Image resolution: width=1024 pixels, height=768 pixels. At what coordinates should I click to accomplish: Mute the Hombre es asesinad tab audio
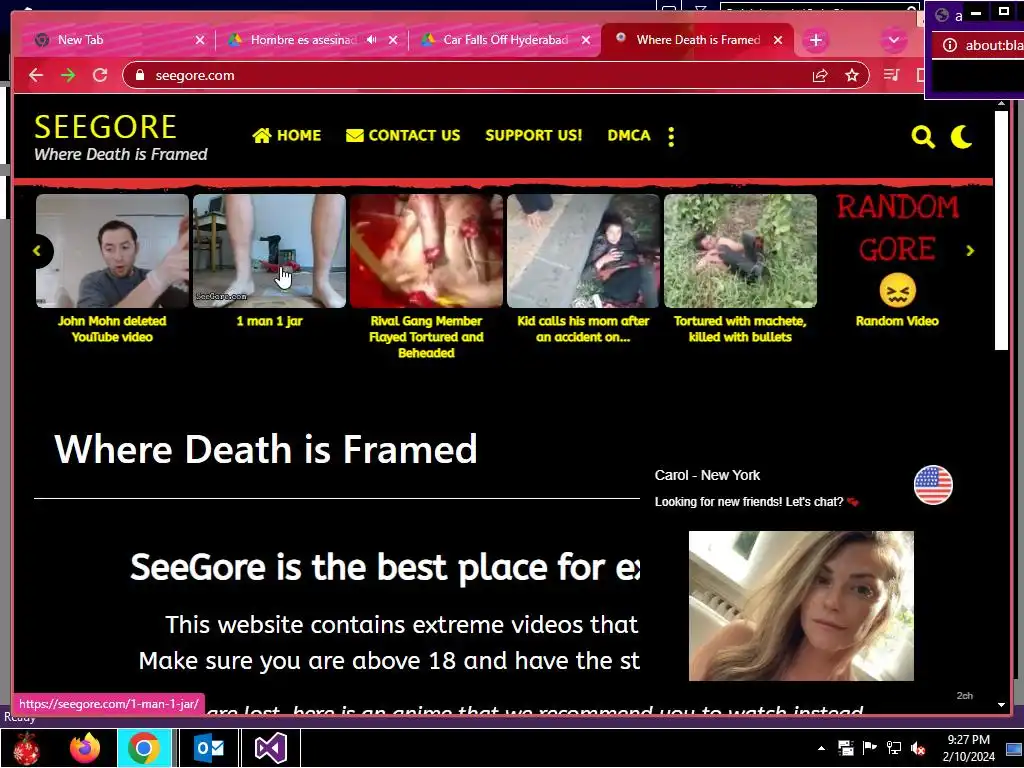click(x=372, y=40)
